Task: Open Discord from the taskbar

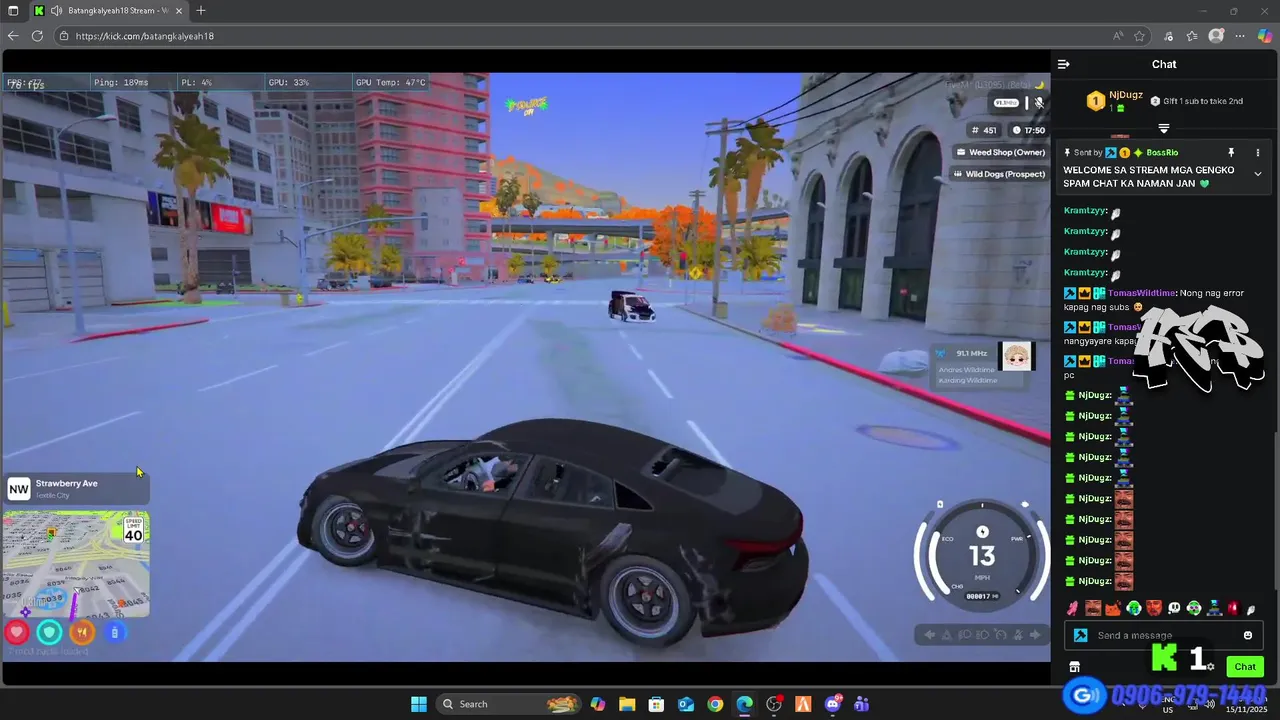Action: [x=832, y=704]
